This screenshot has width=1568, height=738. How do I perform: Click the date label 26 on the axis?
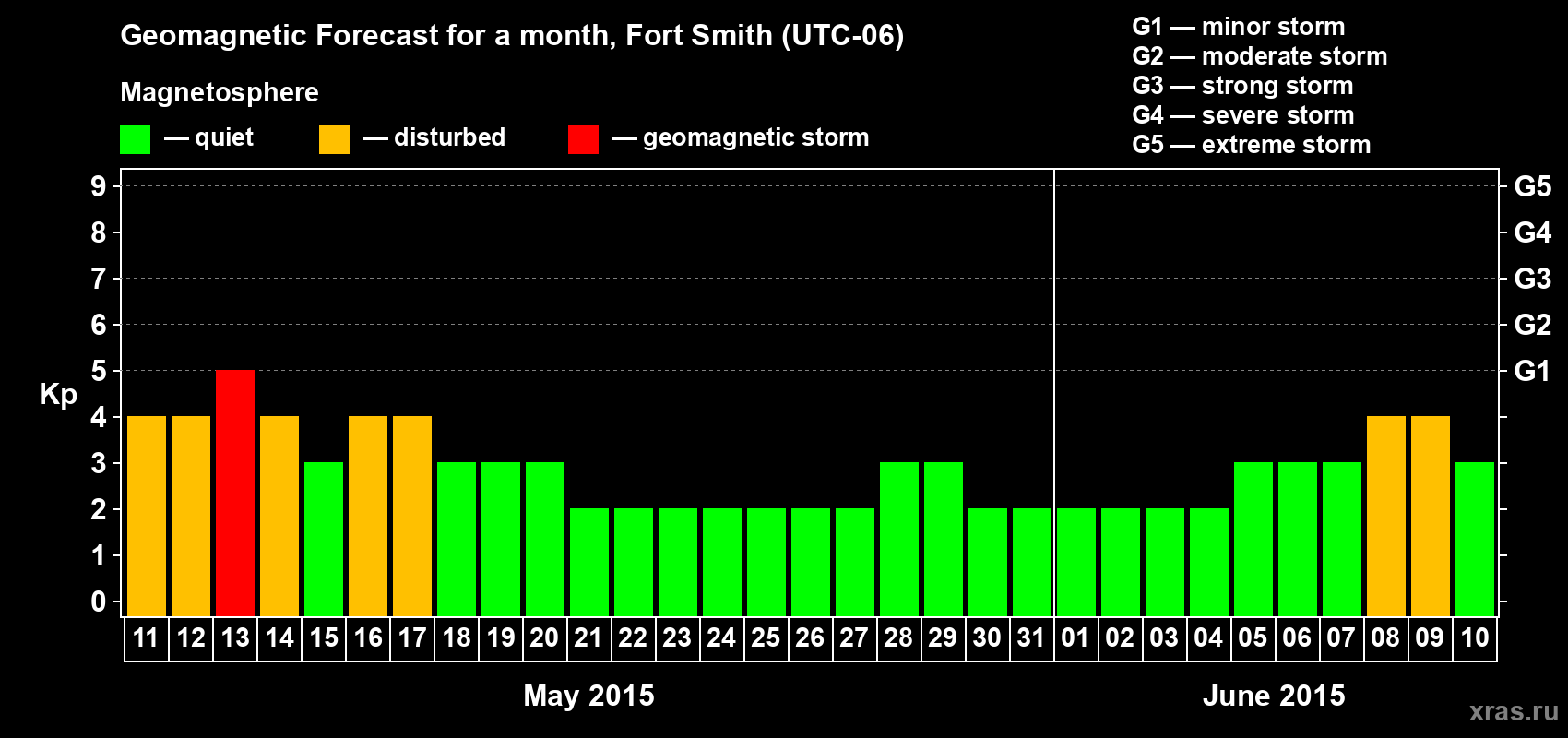[811, 637]
